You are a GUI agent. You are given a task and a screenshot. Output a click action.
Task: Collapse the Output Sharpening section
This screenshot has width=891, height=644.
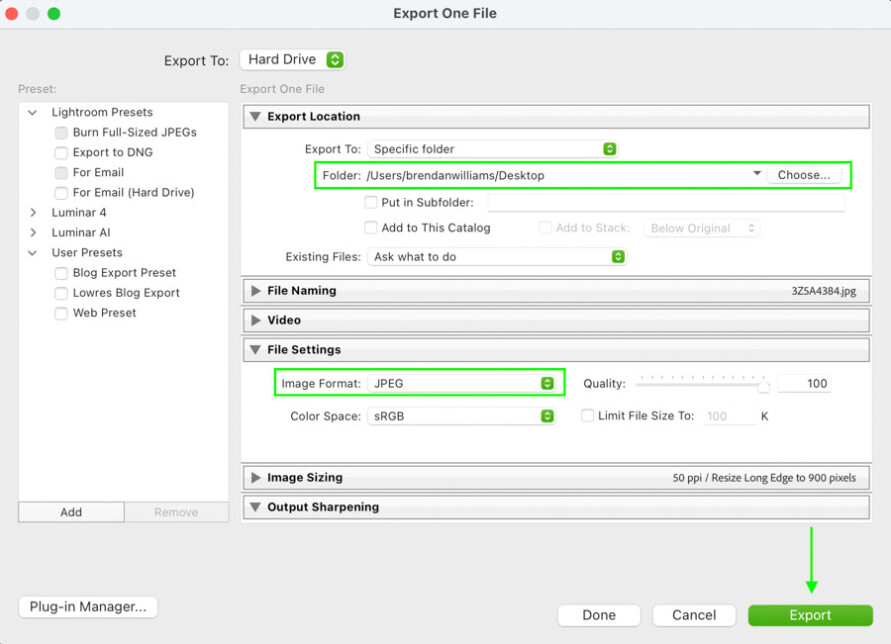[255, 507]
